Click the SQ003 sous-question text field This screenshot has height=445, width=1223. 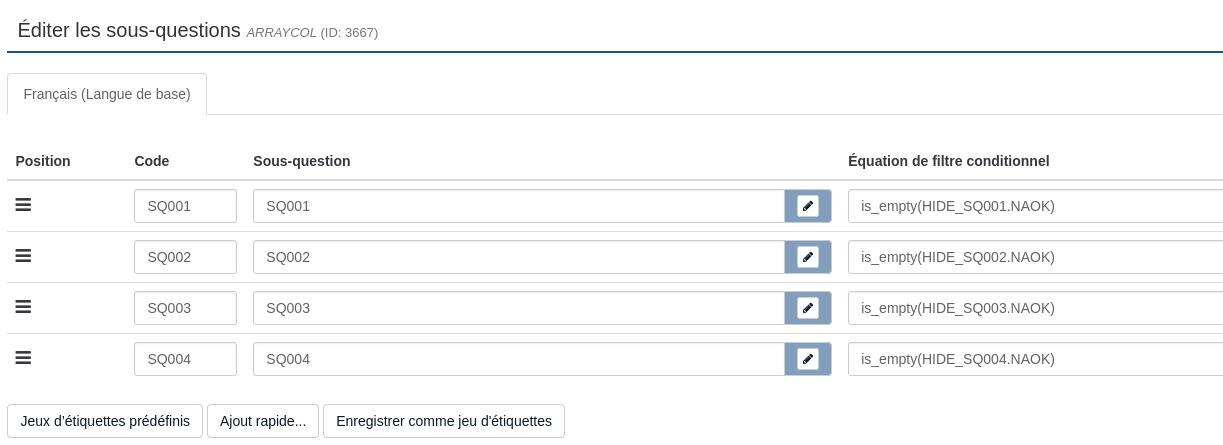tap(518, 308)
